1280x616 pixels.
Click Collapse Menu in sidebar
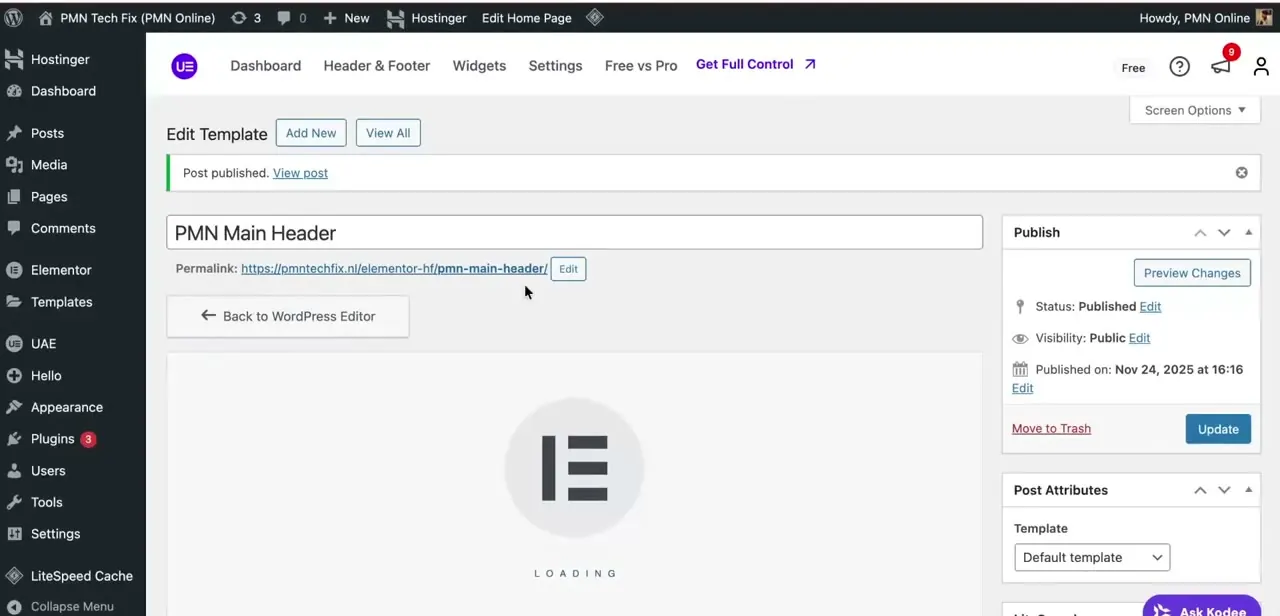pyautogui.click(x=73, y=606)
